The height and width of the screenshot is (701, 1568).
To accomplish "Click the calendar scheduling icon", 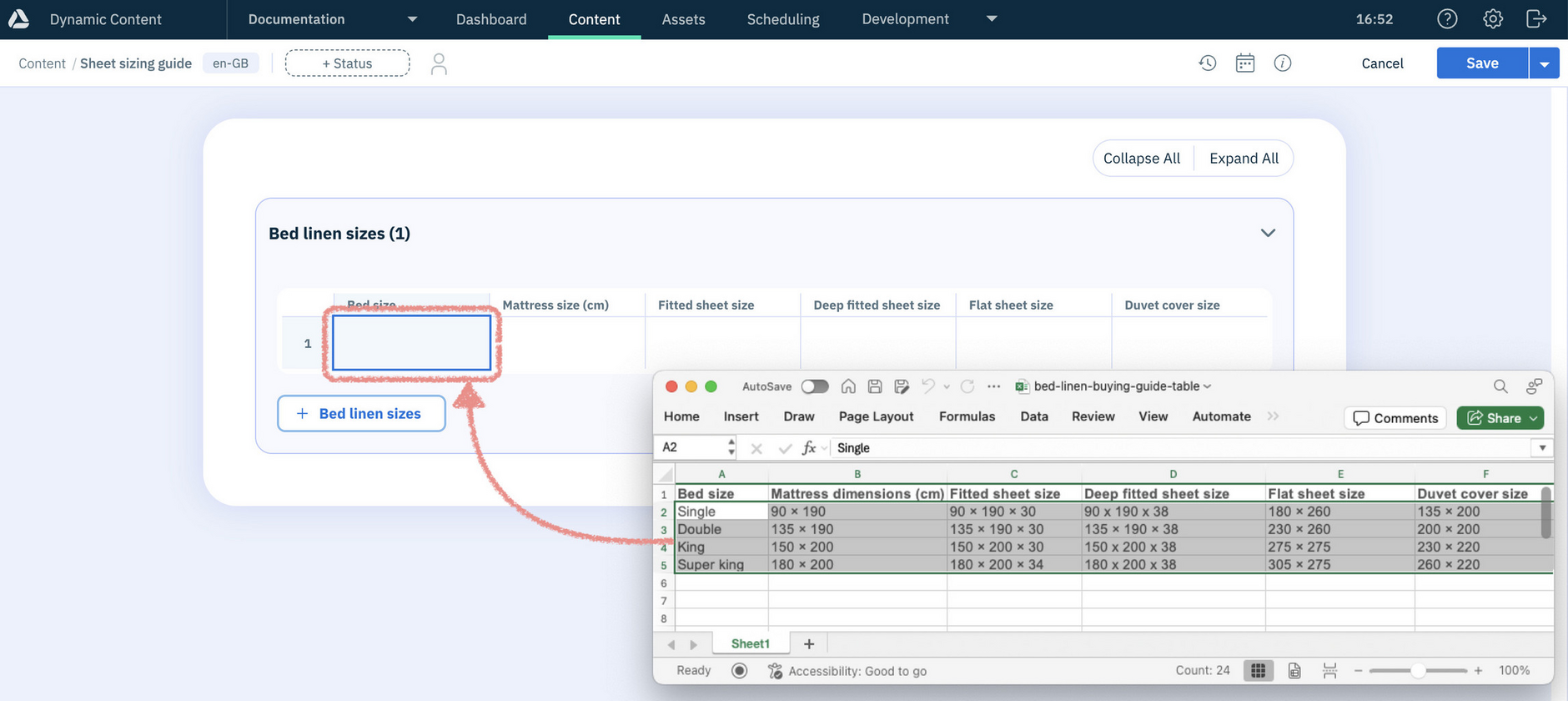I will pyautogui.click(x=1245, y=63).
